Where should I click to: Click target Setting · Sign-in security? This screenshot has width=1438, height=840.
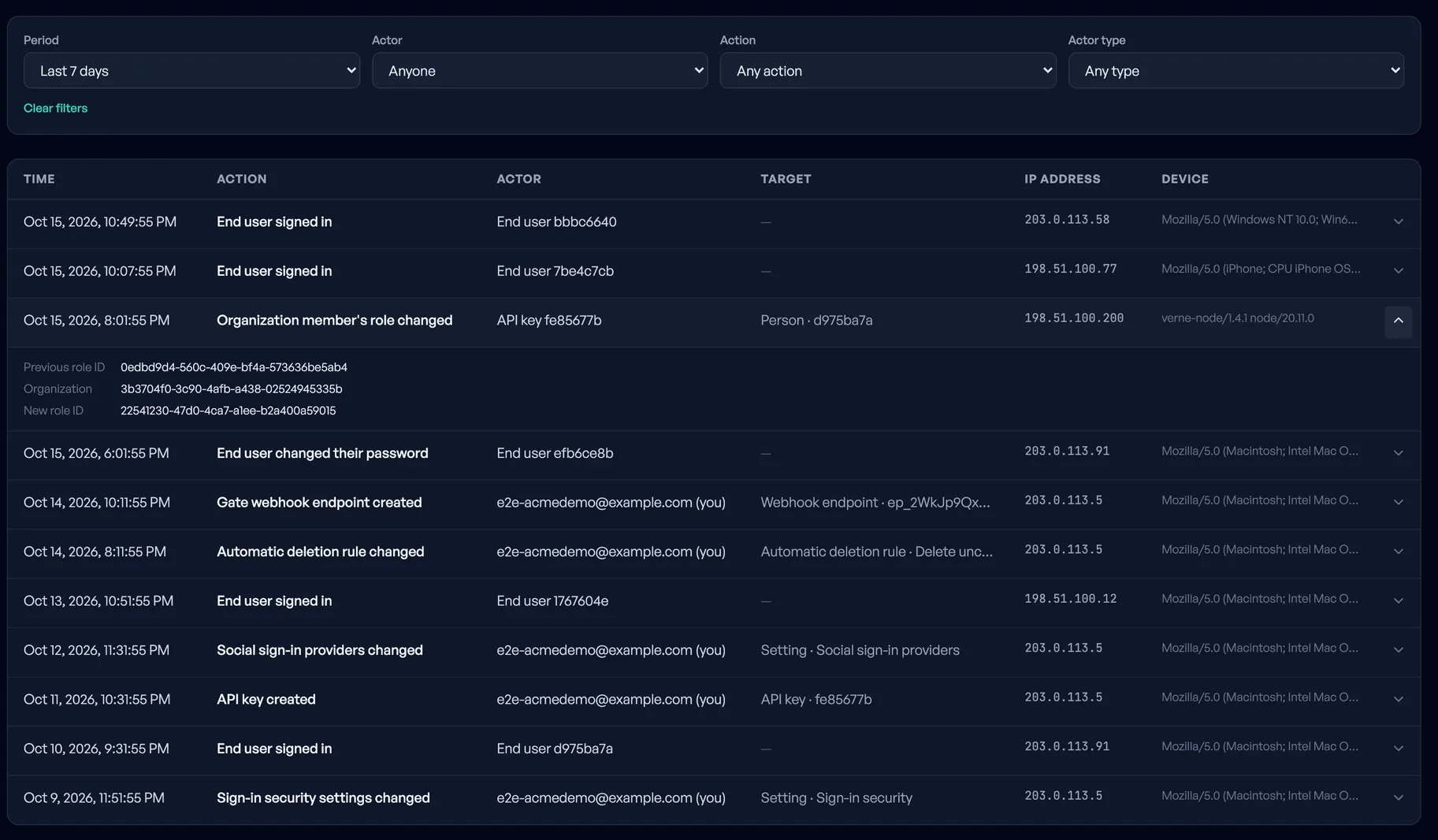837,797
